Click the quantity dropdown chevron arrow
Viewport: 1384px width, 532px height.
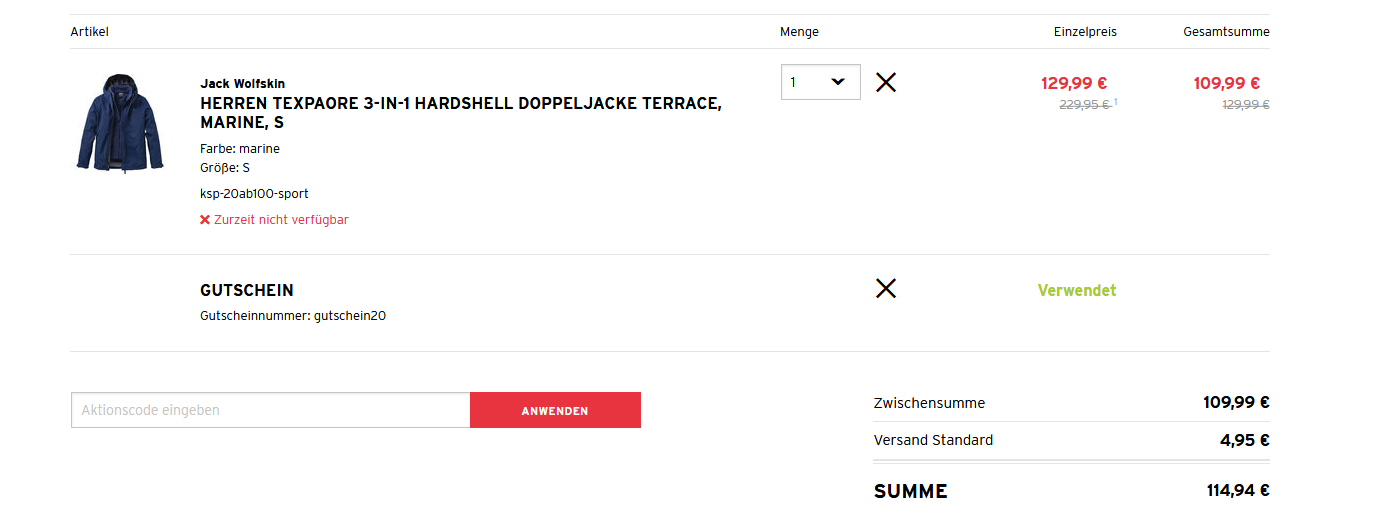pos(838,82)
